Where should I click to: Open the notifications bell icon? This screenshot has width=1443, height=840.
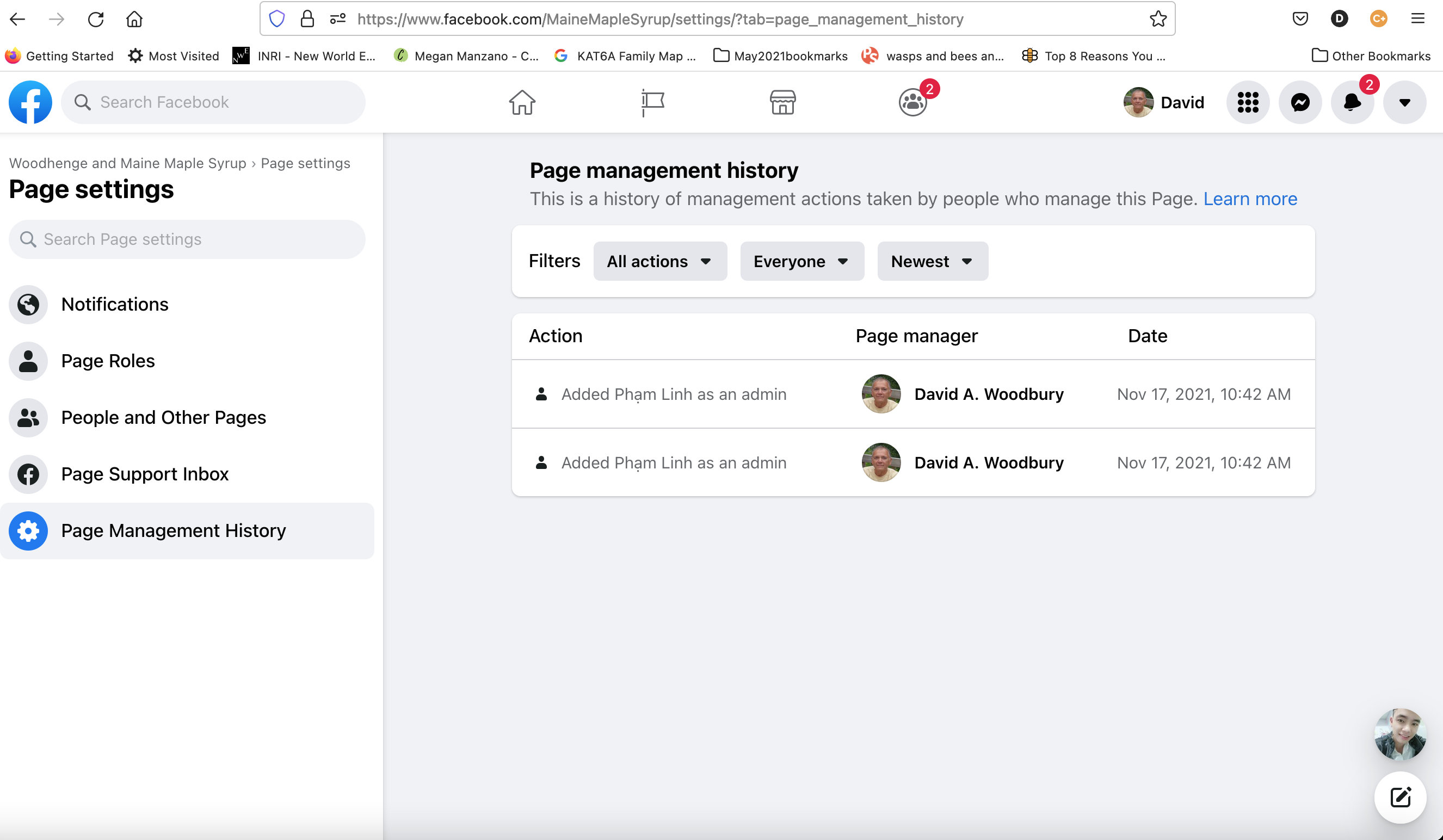pos(1352,102)
